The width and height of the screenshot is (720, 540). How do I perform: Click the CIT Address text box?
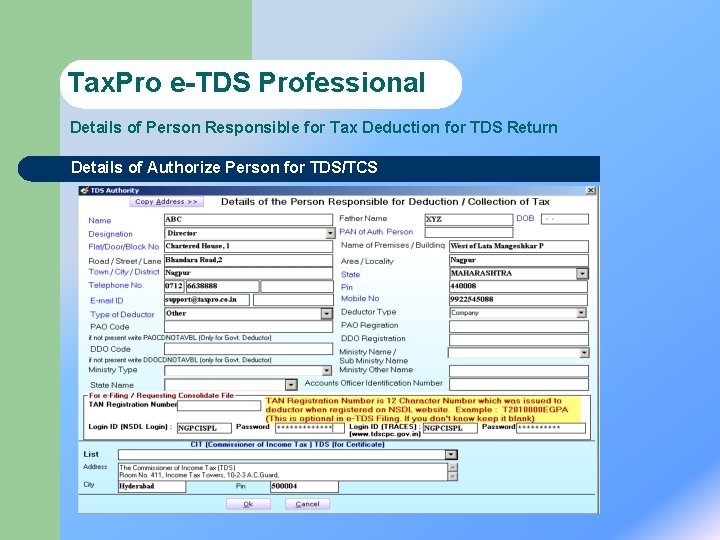point(282,472)
